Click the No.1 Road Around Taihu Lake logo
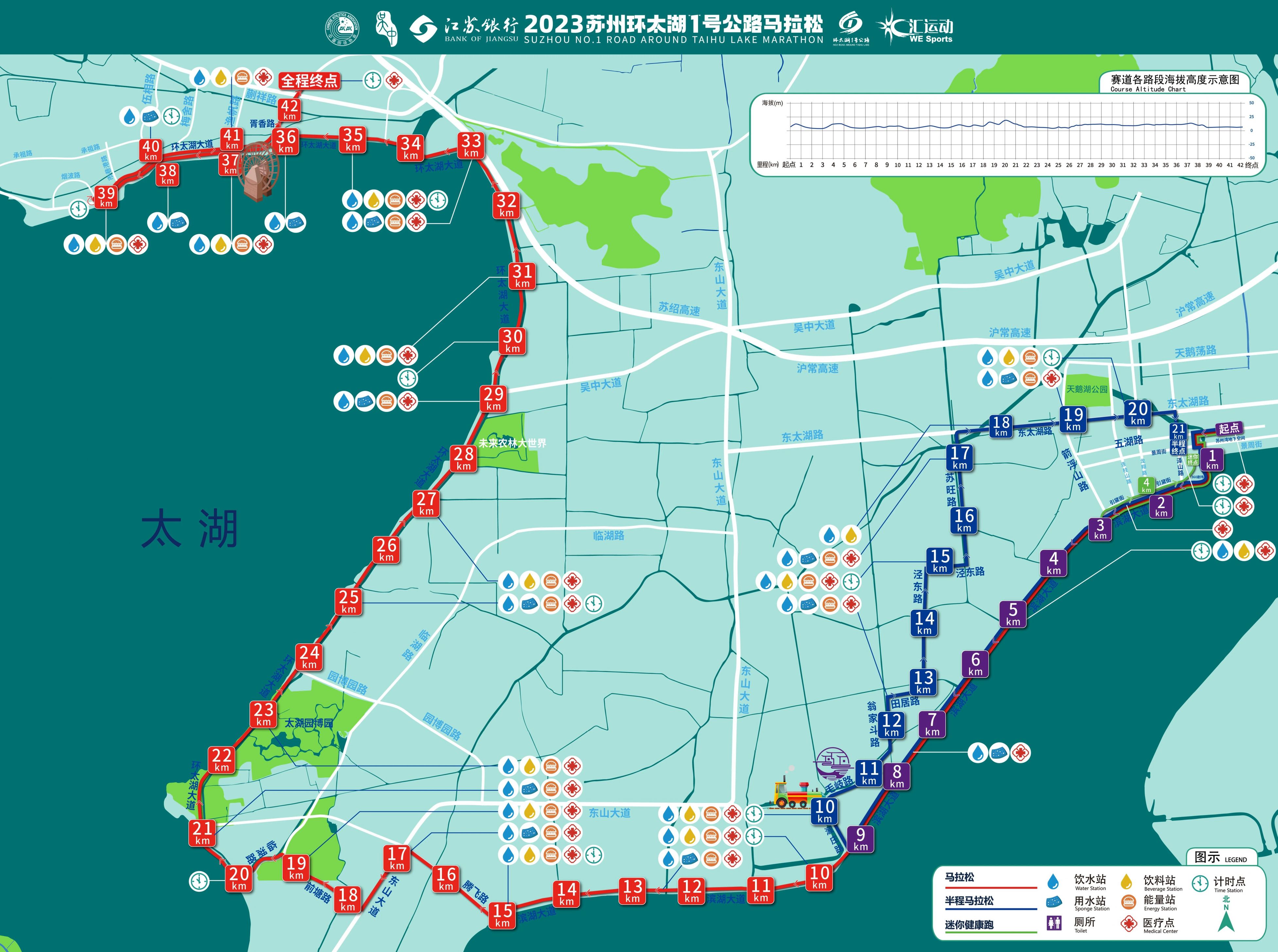 pyautogui.click(x=850, y=28)
